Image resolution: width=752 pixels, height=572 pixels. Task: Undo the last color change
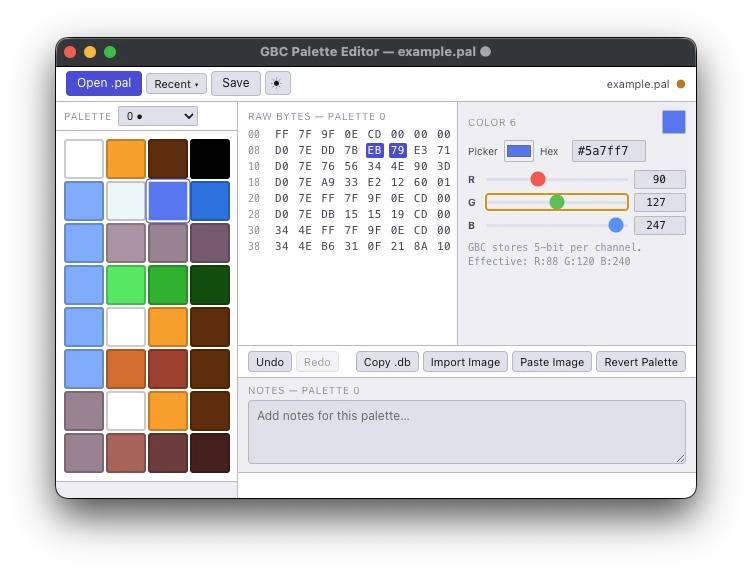pyautogui.click(x=270, y=362)
